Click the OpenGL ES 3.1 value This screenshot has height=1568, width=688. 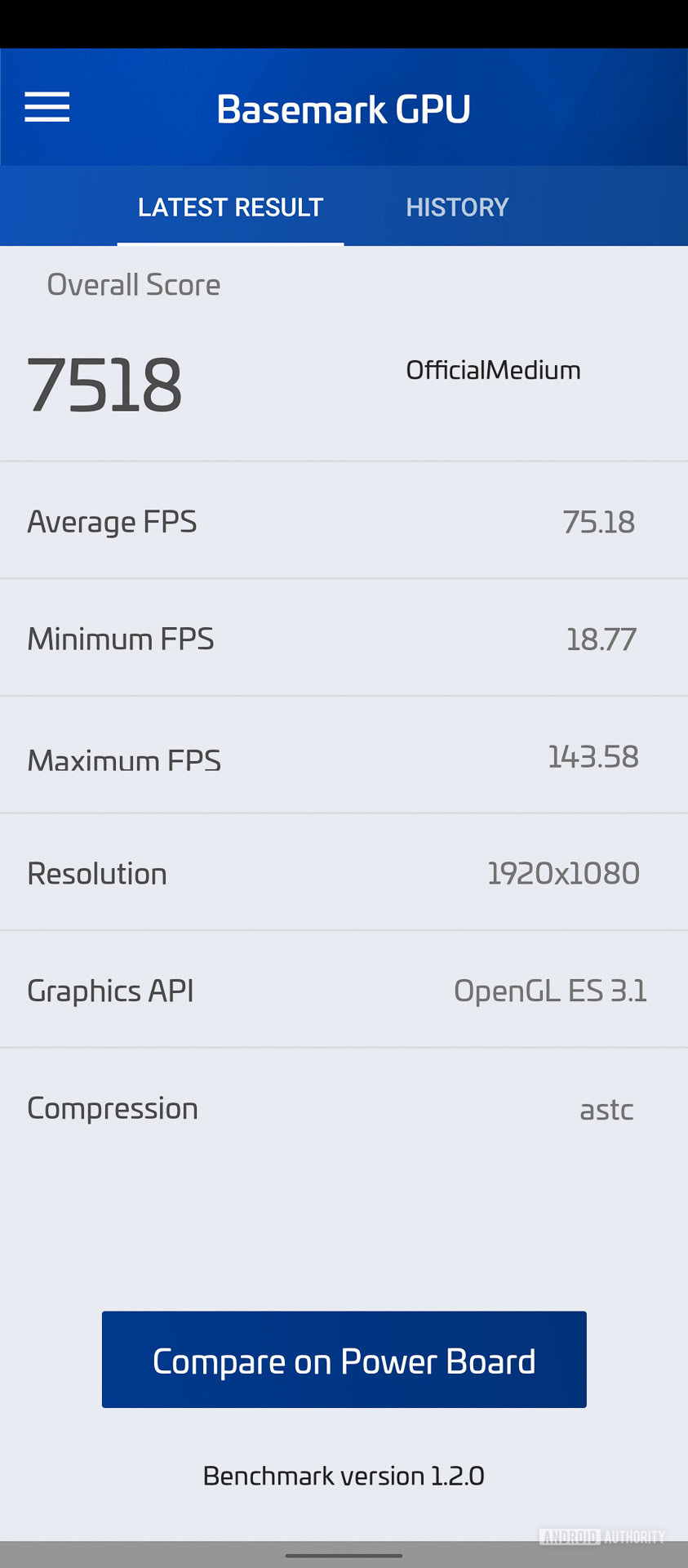(x=550, y=991)
